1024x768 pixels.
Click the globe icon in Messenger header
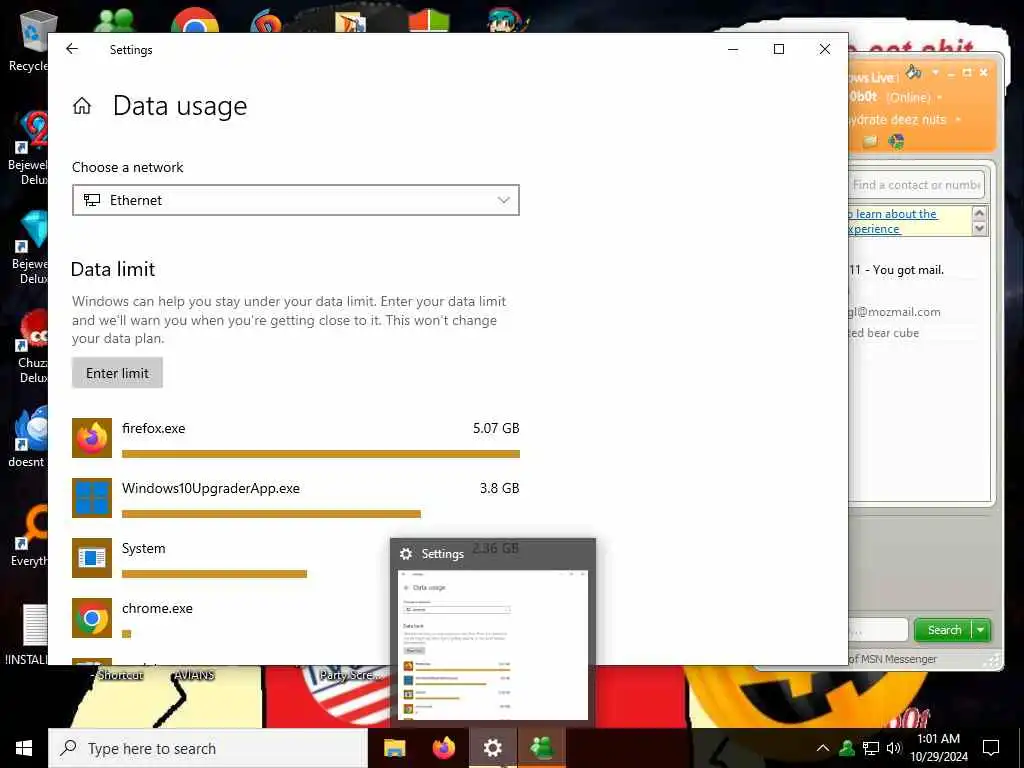click(896, 141)
